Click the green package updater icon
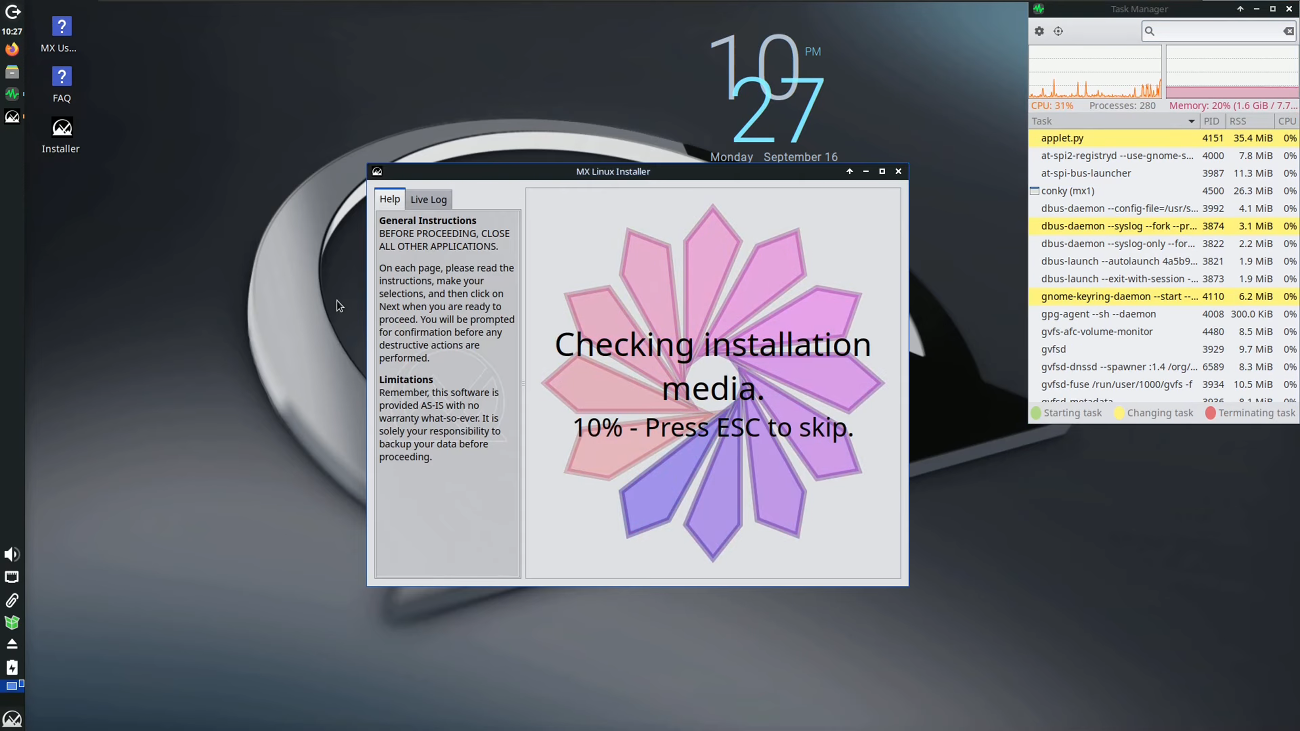Image resolution: width=1300 pixels, height=731 pixels. (12, 622)
